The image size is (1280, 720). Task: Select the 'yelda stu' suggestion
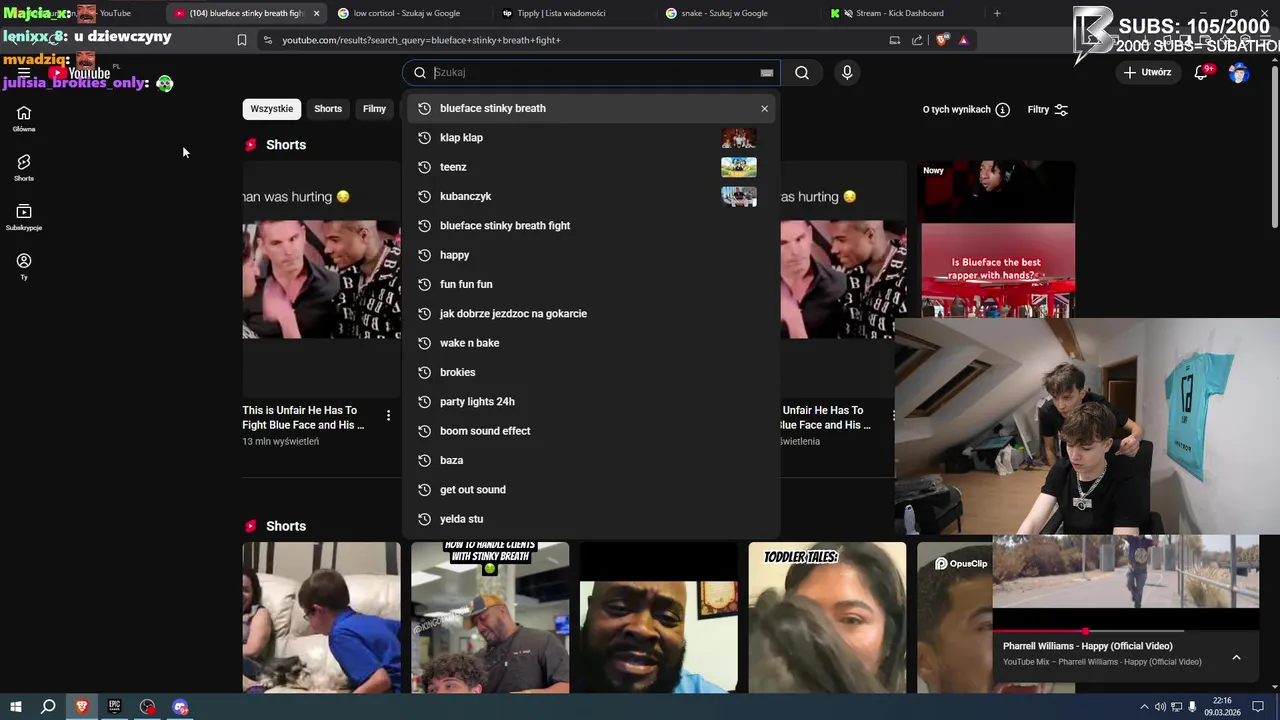coord(591,519)
